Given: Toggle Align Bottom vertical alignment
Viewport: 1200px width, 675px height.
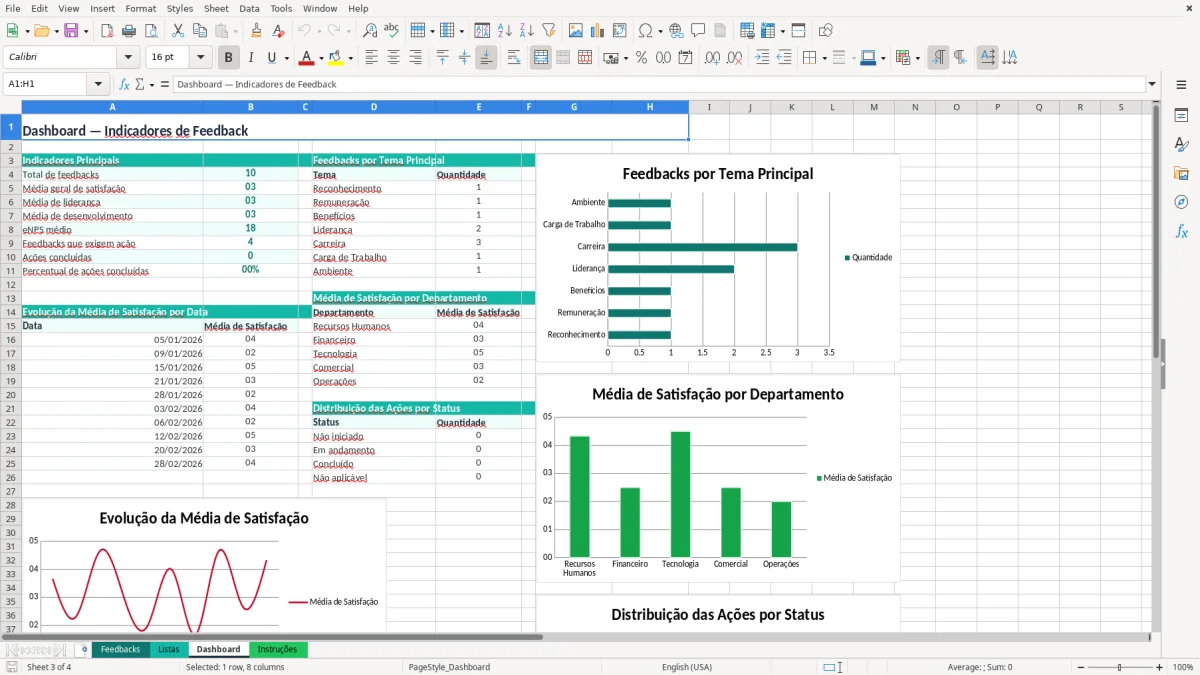Looking at the screenshot, I should [x=486, y=58].
